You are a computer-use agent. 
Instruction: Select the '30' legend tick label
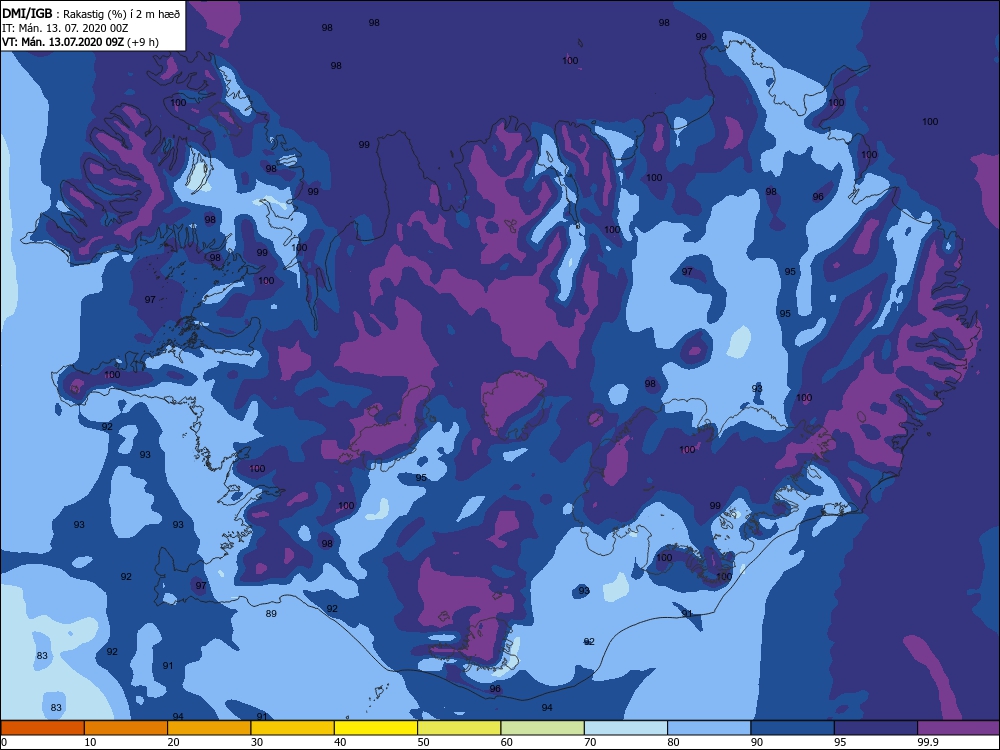click(257, 742)
